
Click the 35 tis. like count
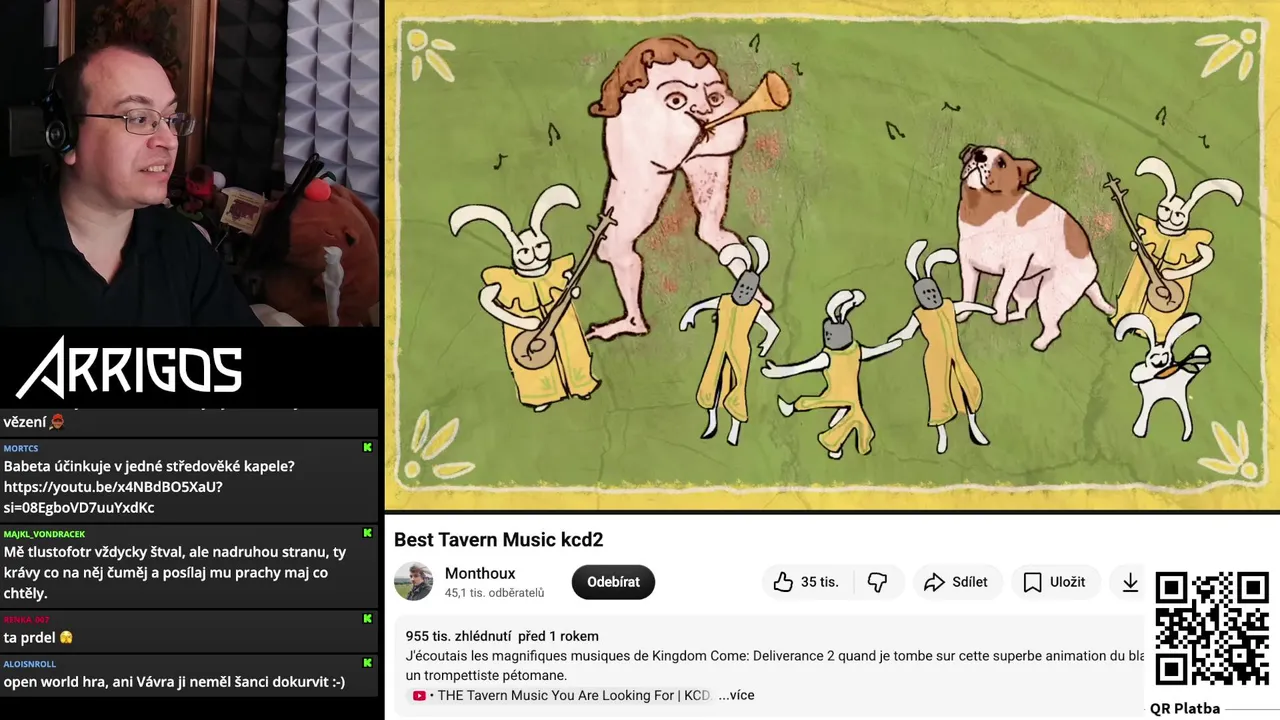click(819, 582)
